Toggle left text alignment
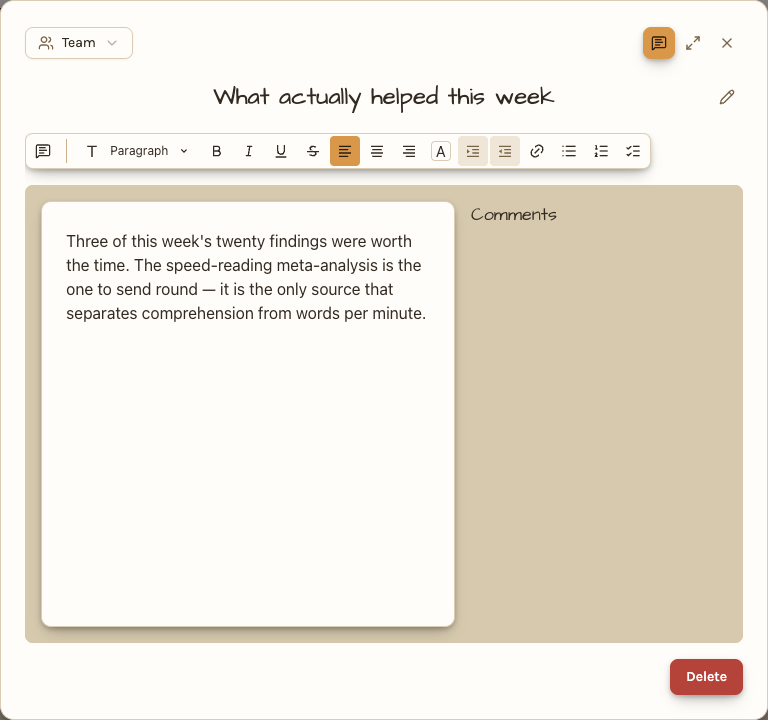This screenshot has width=768, height=720. [345, 151]
